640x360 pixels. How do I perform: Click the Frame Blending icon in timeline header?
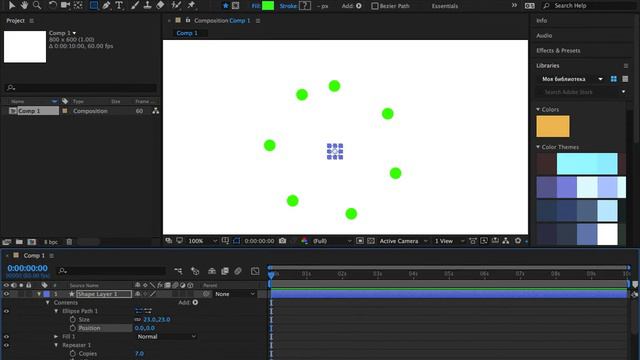(225, 271)
